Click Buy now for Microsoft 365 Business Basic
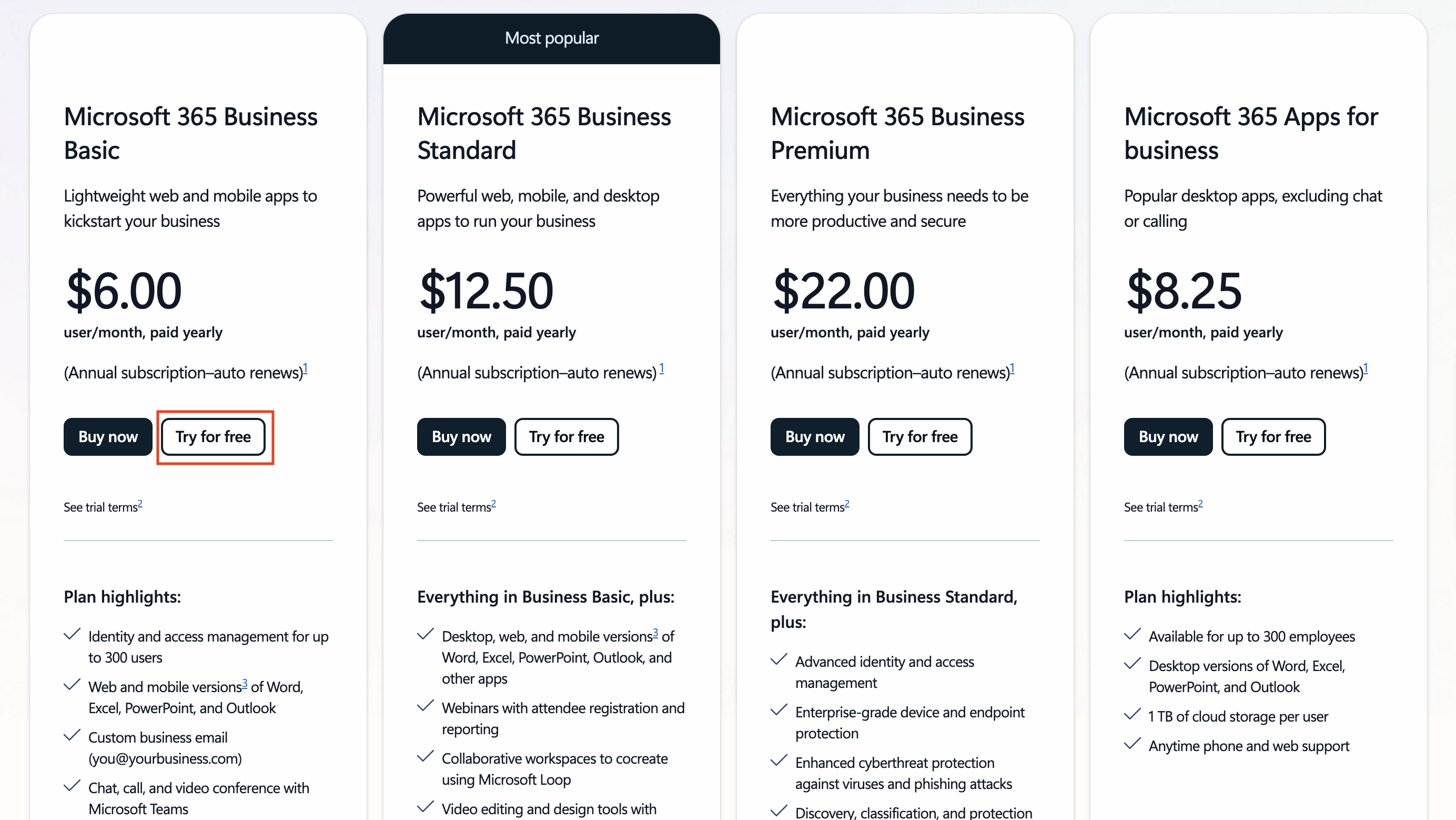 (x=107, y=436)
